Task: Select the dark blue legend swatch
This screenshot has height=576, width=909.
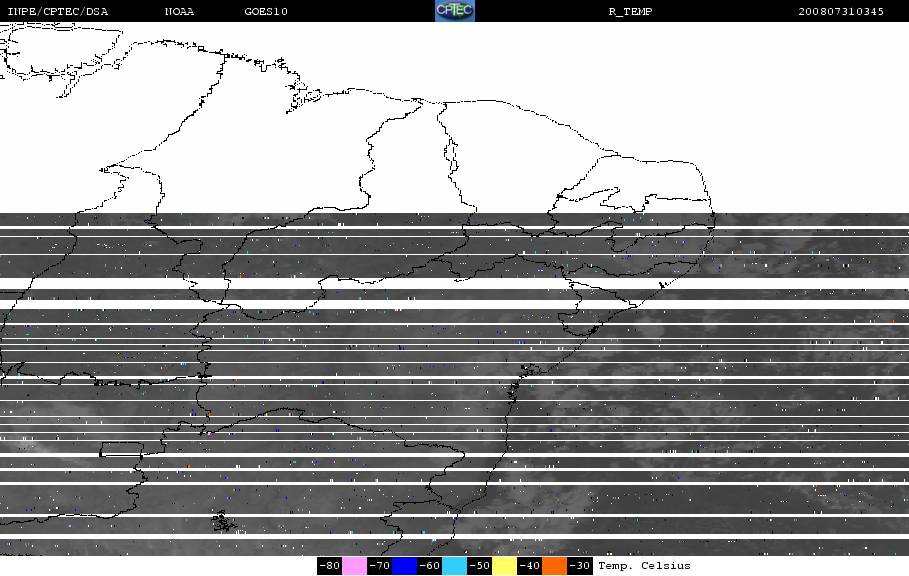Action: coord(404,566)
